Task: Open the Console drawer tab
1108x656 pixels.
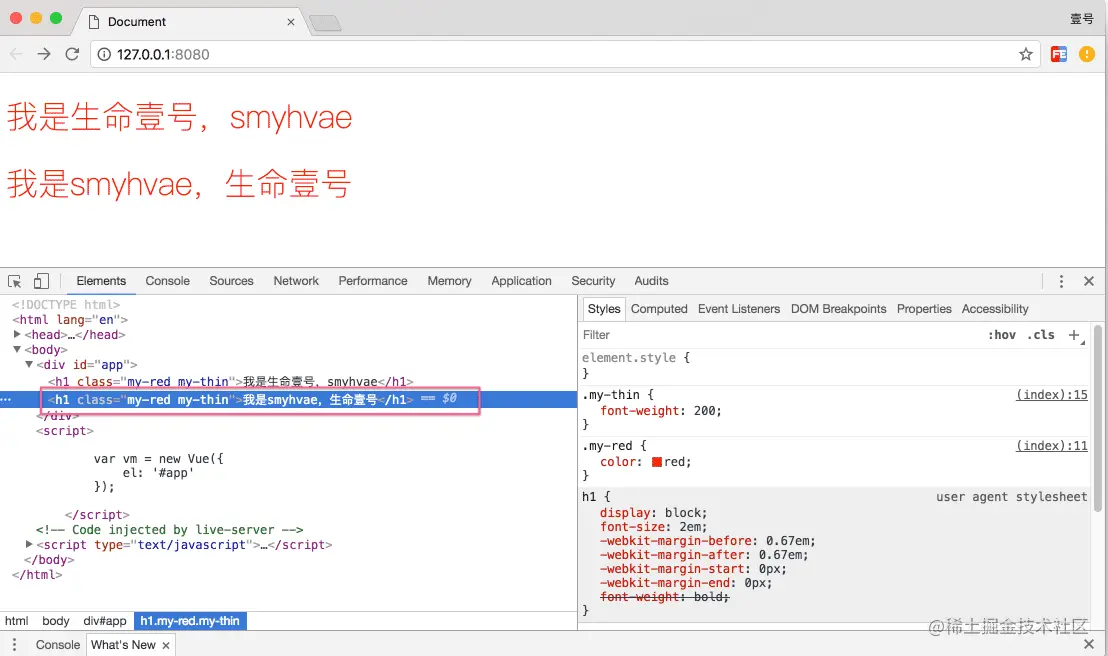Action: [x=58, y=645]
